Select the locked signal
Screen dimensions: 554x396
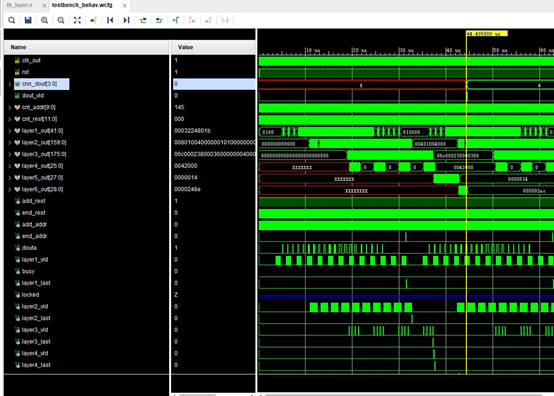tap(30, 295)
